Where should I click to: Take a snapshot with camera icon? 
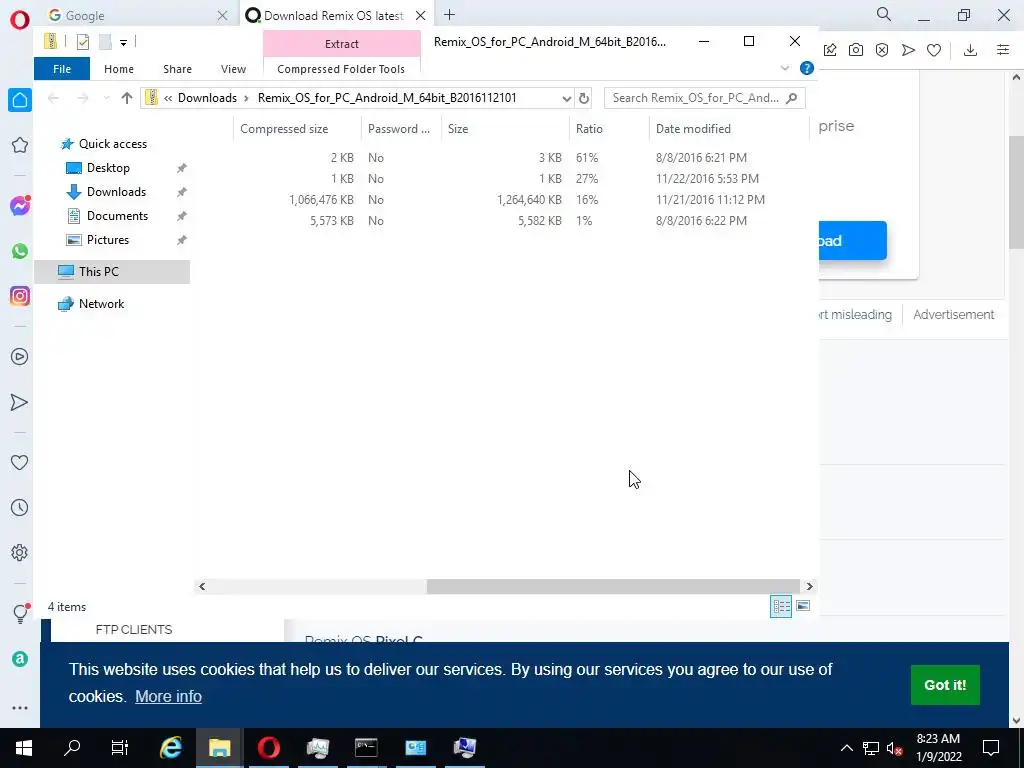856,50
